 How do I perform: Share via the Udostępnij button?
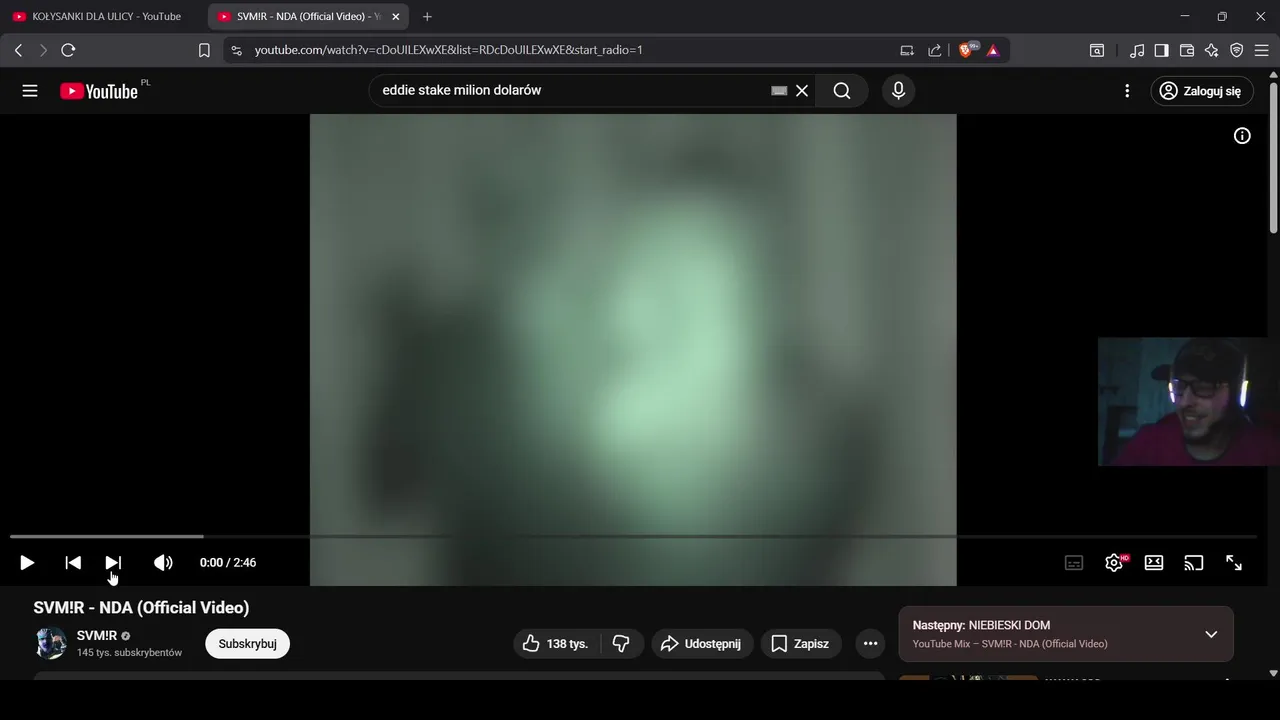(702, 644)
